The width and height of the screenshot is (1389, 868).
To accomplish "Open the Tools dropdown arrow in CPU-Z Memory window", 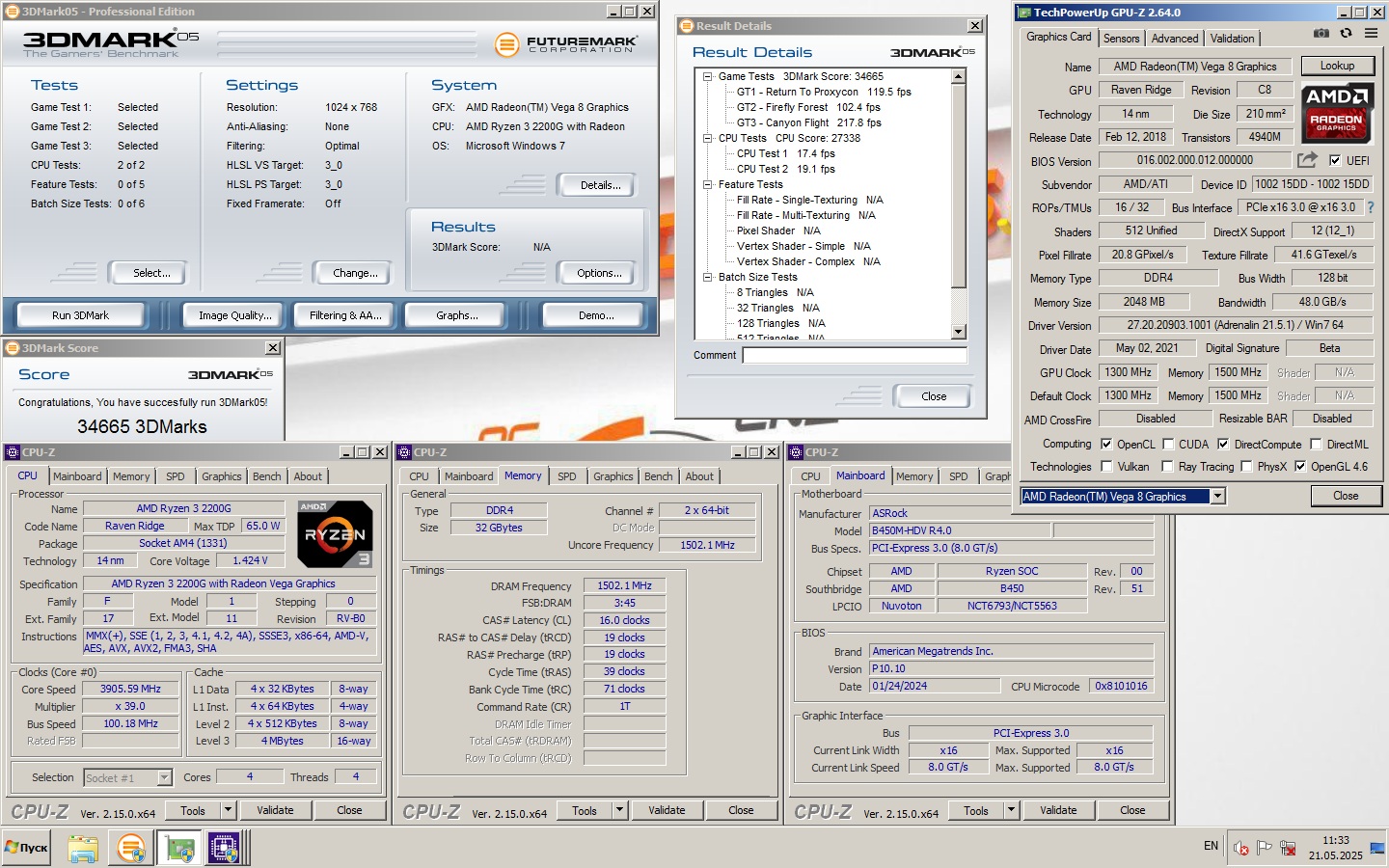I will click(x=619, y=810).
